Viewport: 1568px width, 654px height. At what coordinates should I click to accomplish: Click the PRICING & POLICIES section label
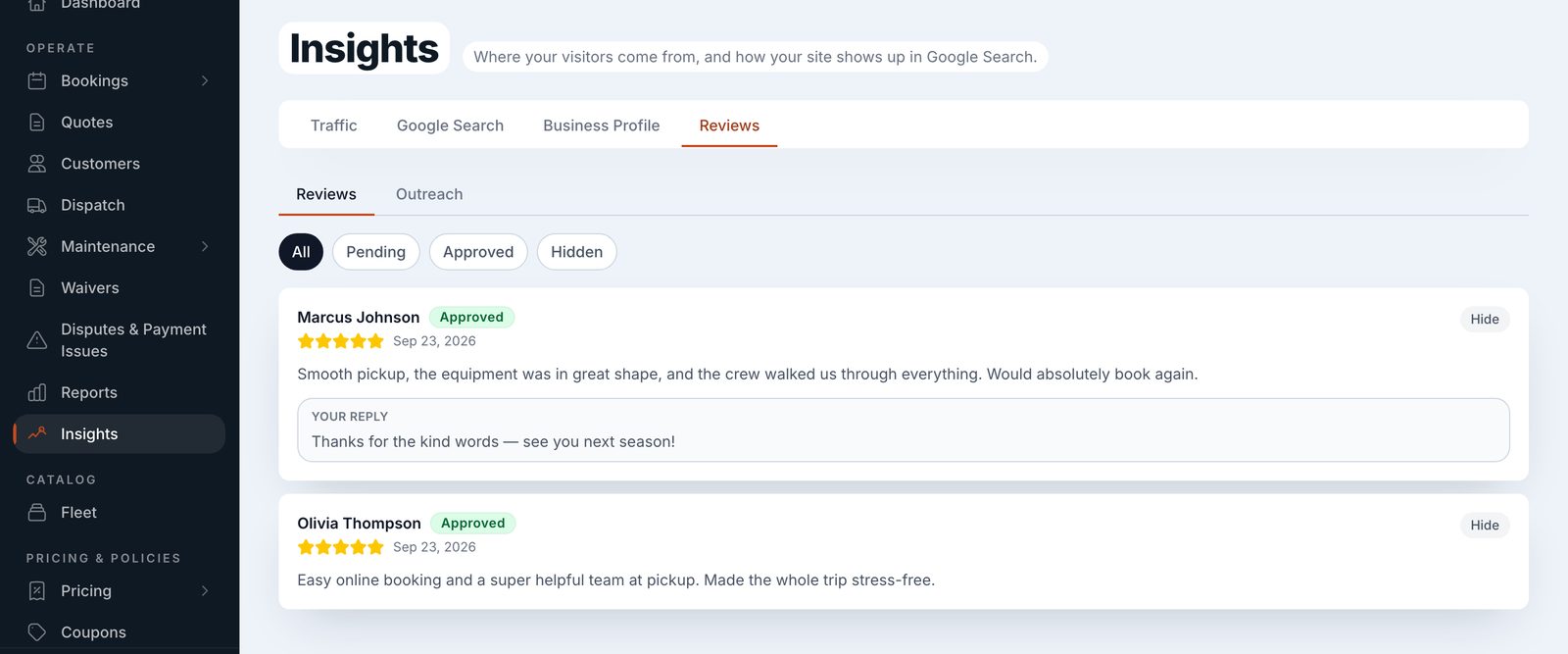[x=104, y=558]
